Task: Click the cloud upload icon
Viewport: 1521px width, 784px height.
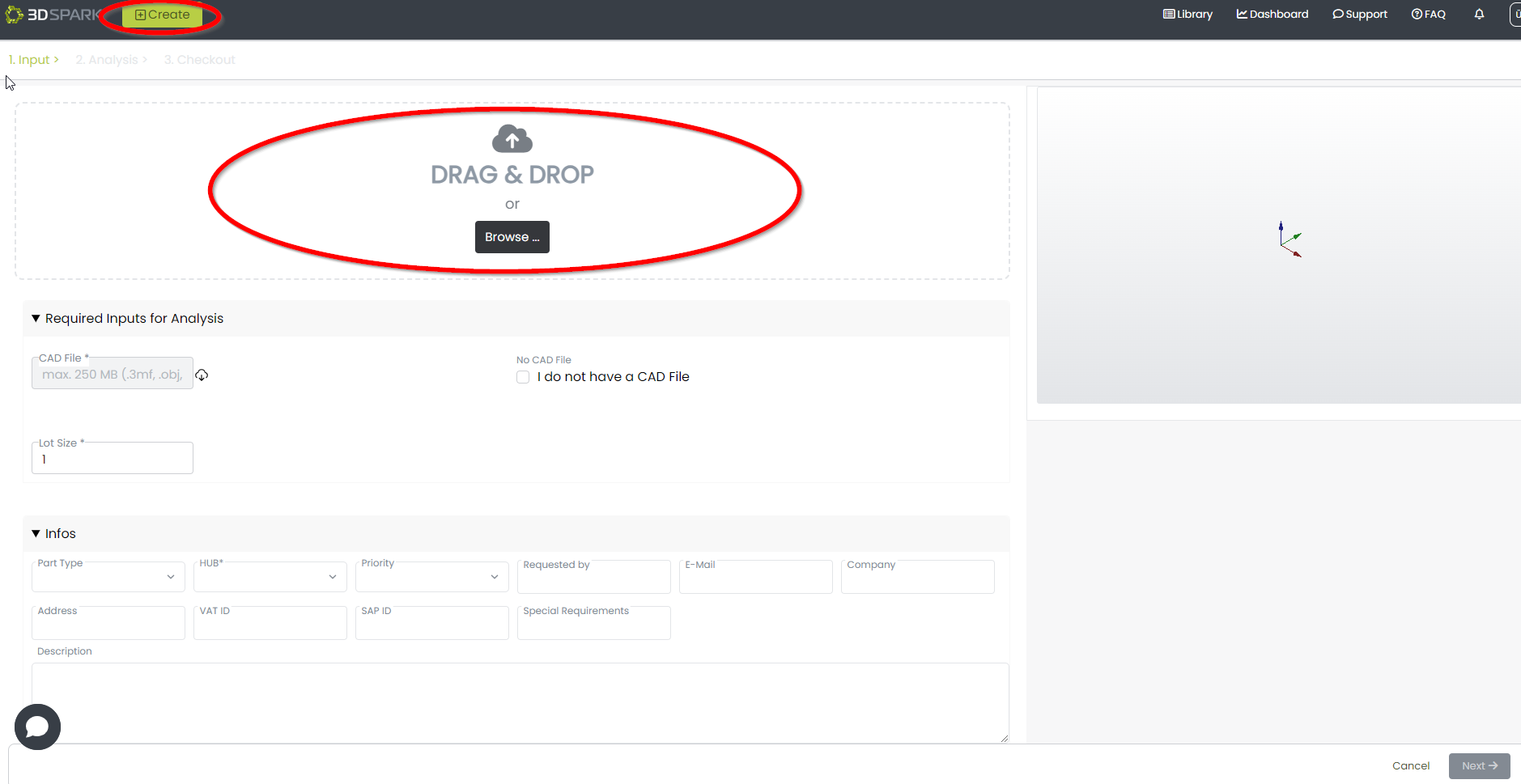Action: [x=512, y=139]
